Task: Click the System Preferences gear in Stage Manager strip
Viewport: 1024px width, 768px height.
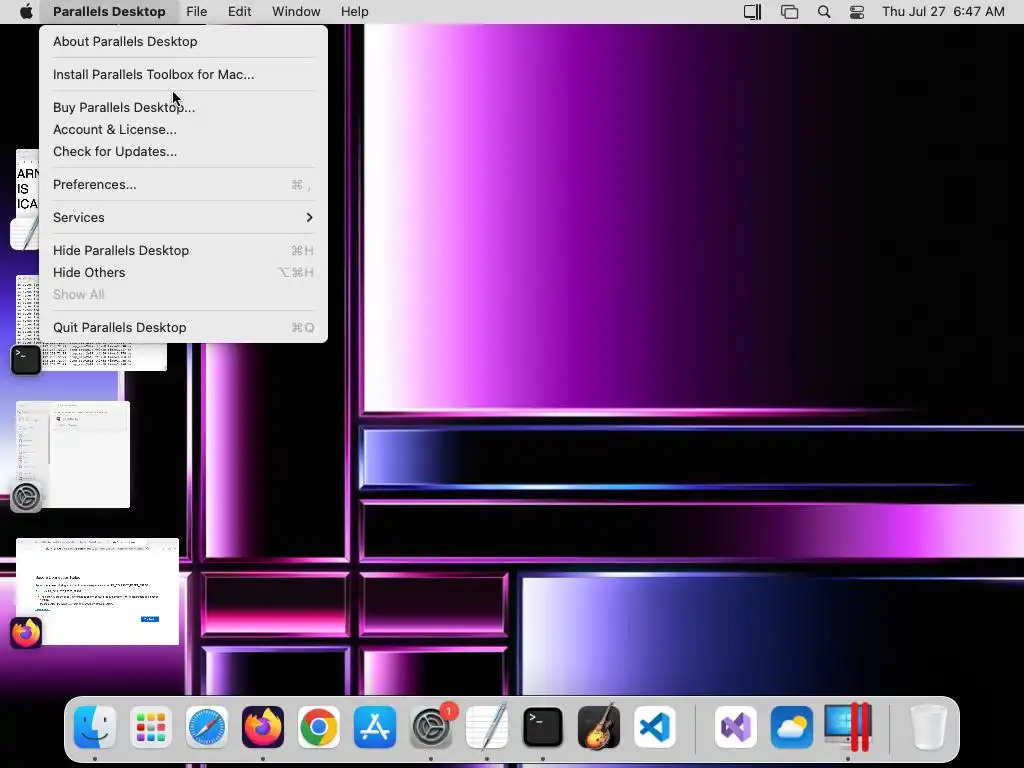Action: pos(26,497)
